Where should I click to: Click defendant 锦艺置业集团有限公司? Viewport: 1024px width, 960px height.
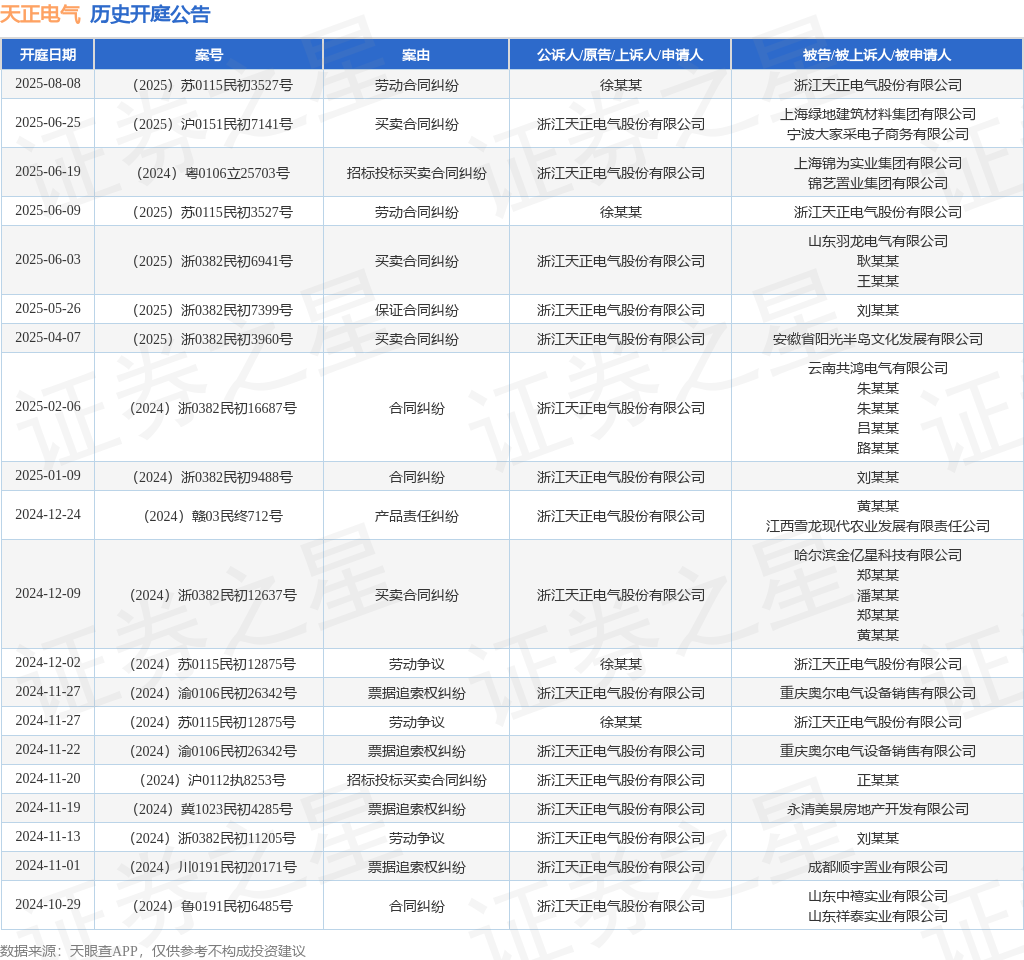click(877, 183)
